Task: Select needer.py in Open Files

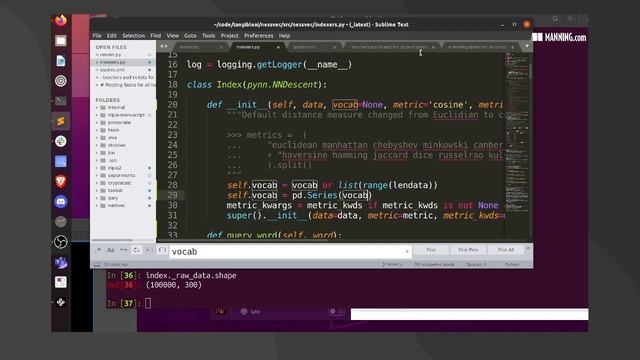Action: pyautogui.click(x=111, y=54)
